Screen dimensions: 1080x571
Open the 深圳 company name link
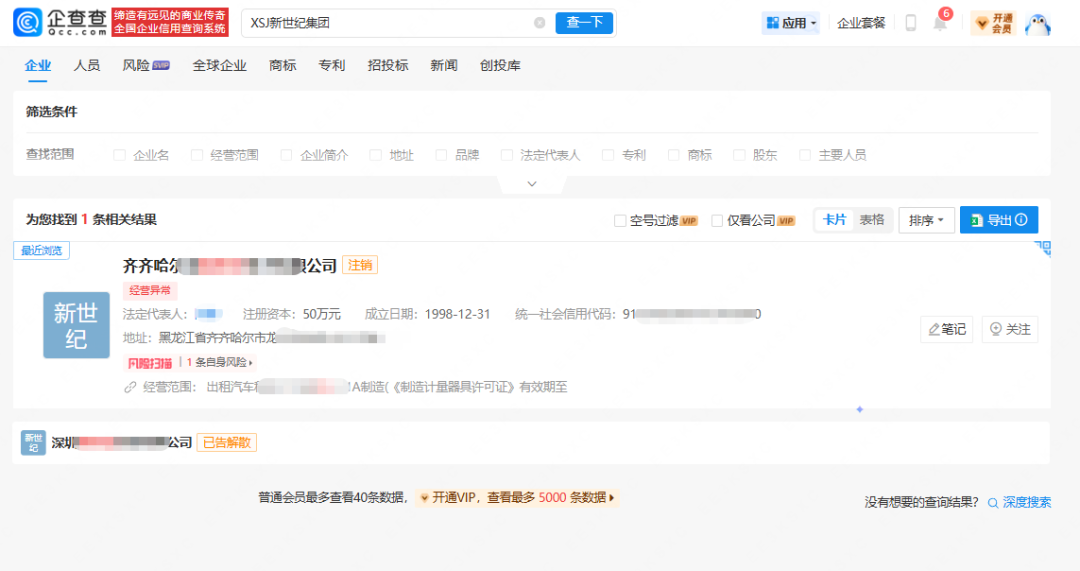[121, 442]
